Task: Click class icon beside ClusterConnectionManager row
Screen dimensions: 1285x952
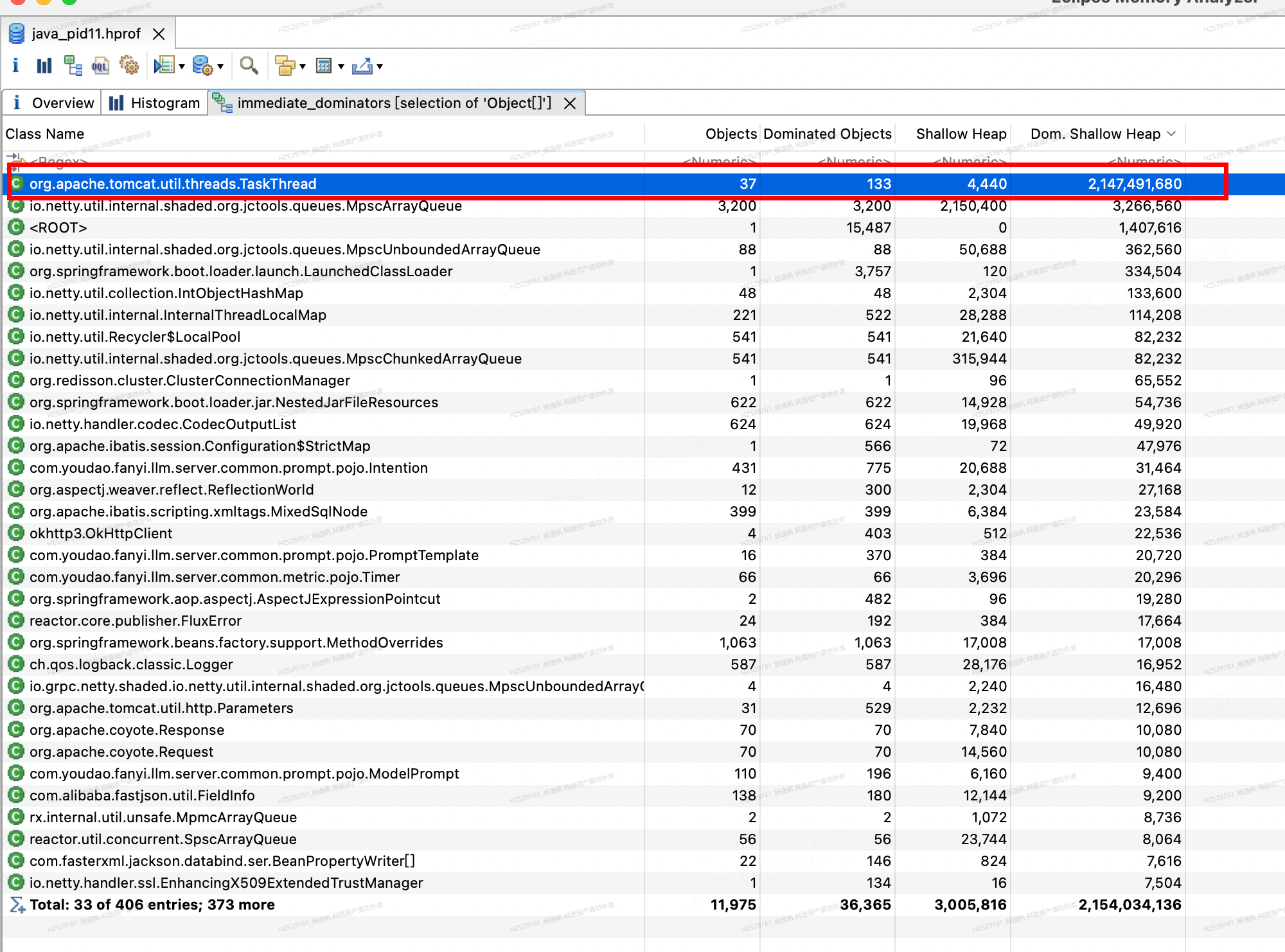Action: coord(16,380)
